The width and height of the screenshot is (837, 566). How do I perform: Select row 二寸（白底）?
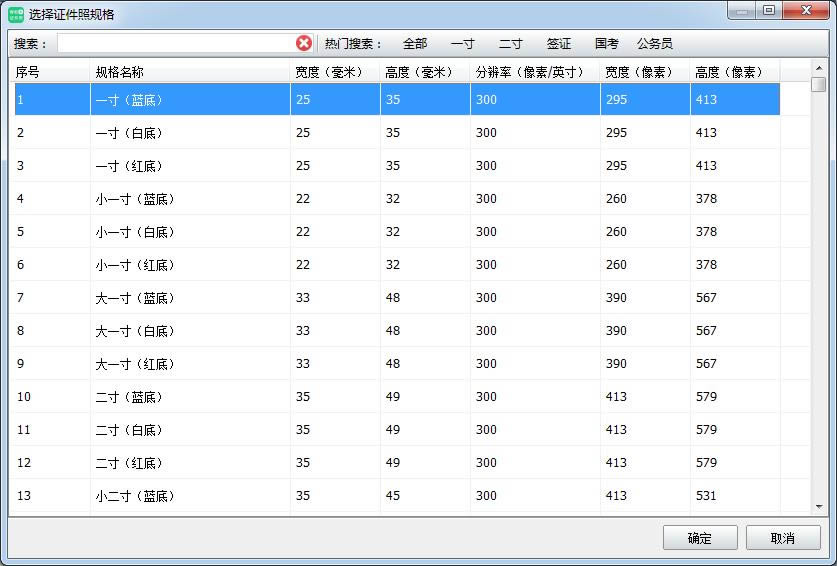pyautogui.click(x=397, y=430)
